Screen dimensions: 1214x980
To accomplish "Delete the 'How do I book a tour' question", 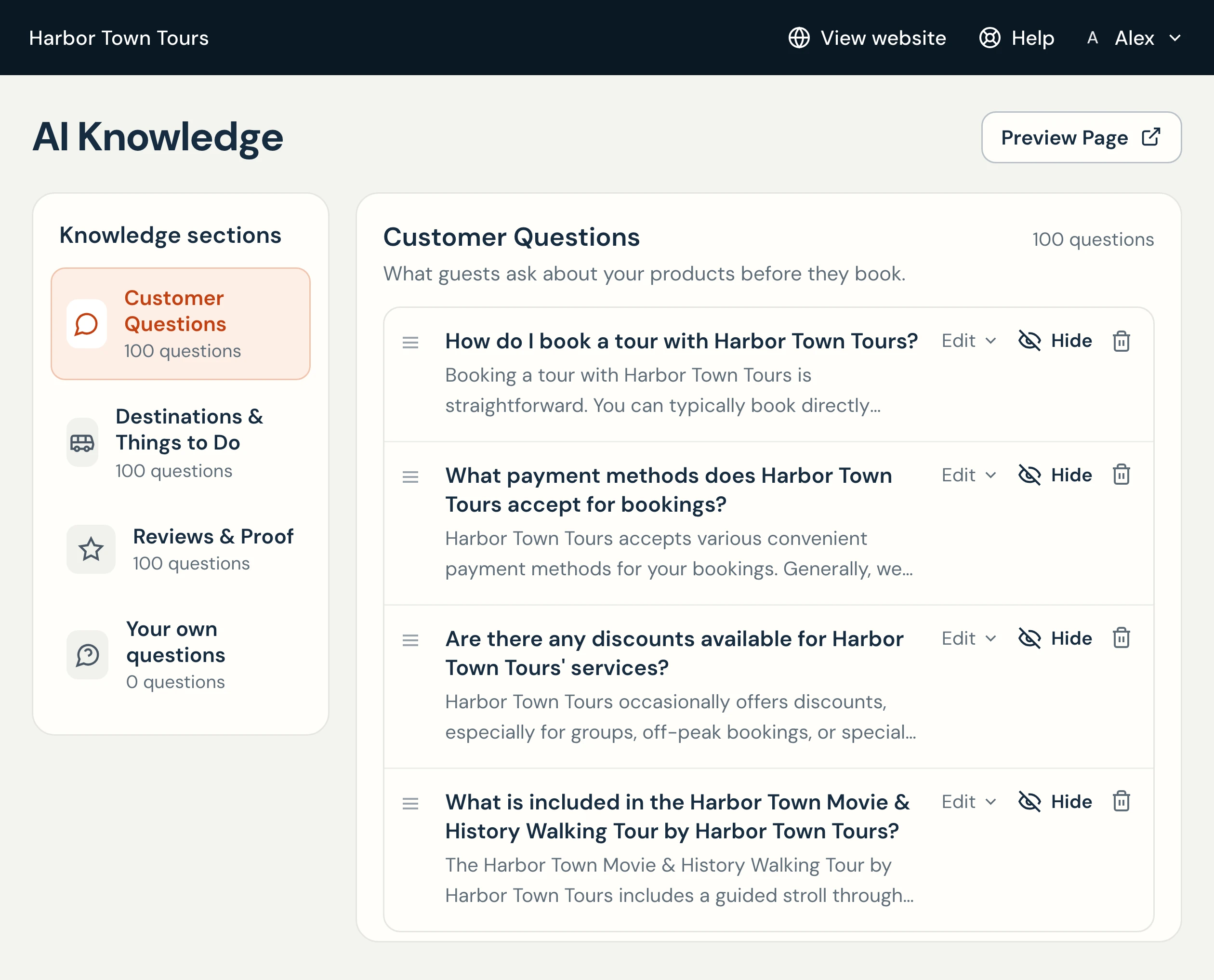I will (1121, 341).
